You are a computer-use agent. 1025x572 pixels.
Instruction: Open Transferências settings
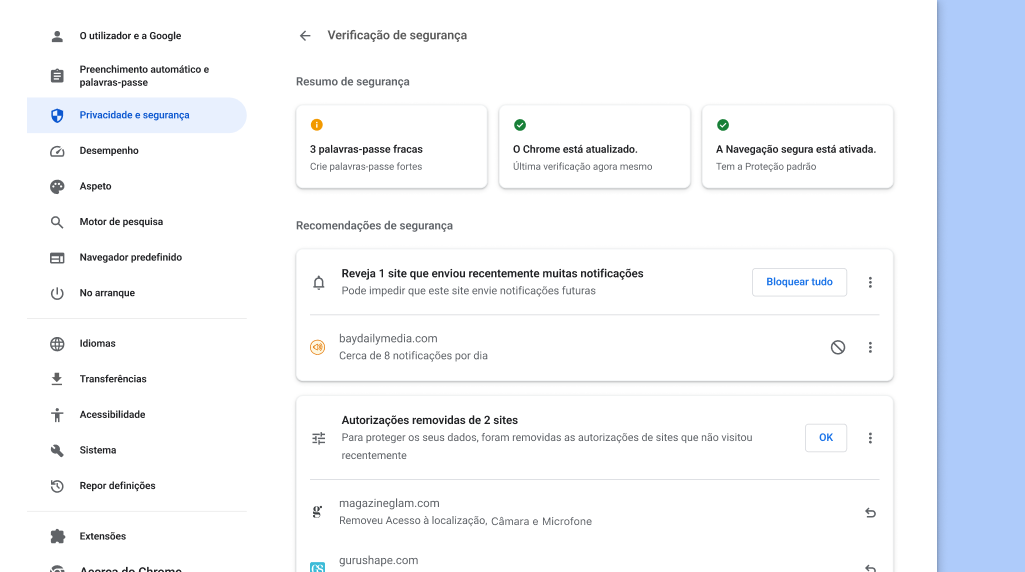137,379
